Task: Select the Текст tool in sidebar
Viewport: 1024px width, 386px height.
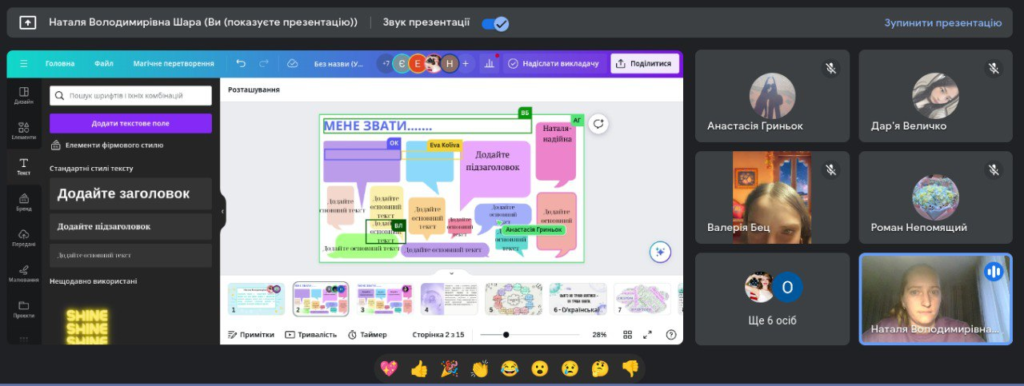Action: (24, 167)
